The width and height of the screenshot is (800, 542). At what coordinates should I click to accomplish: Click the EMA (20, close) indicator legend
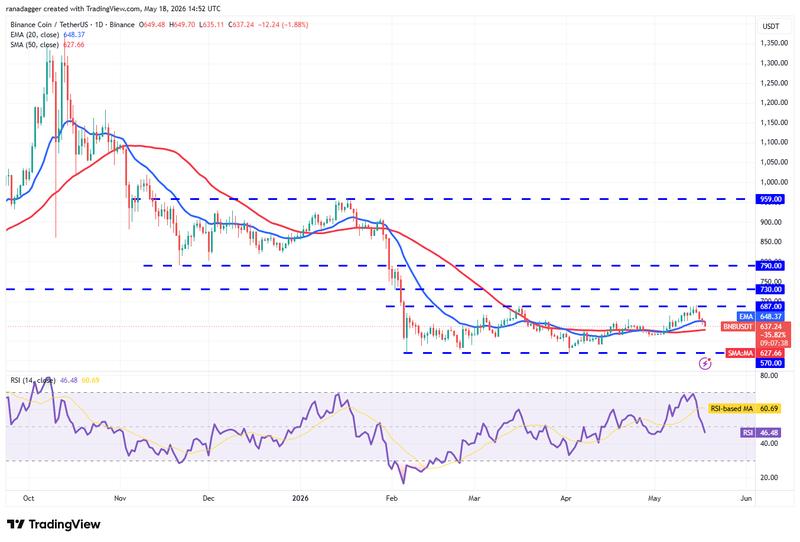(x=47, y=35)
